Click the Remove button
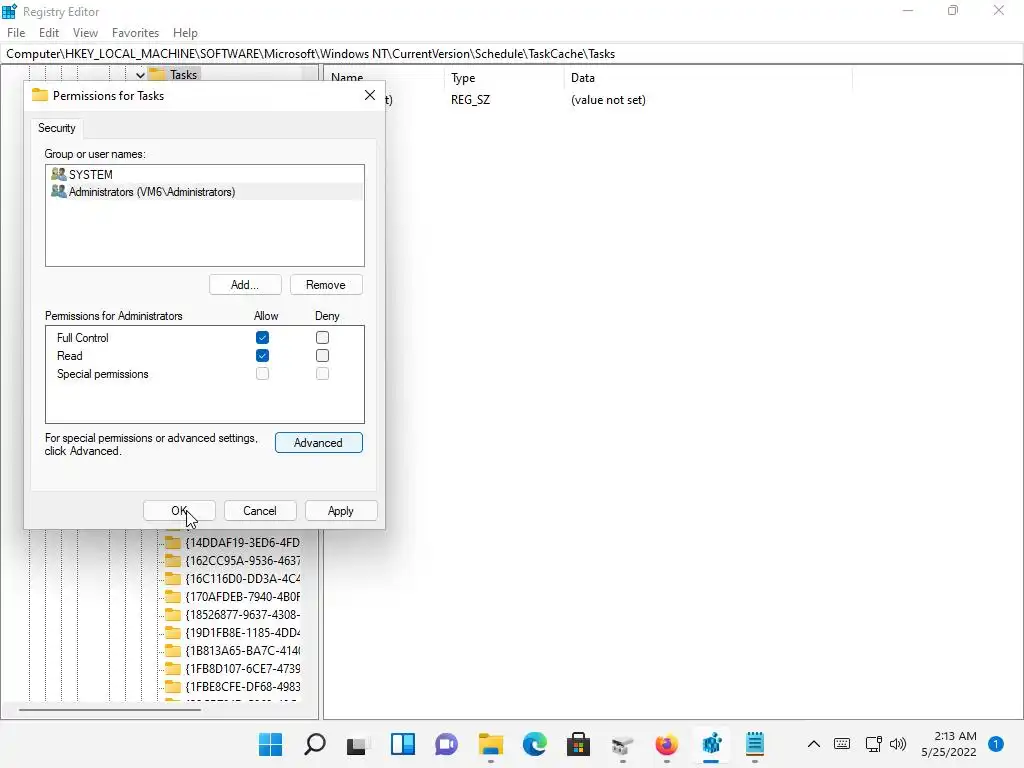Image resolution: width=1024 pixels, height=768 pixels. click(x=326, y=285)
